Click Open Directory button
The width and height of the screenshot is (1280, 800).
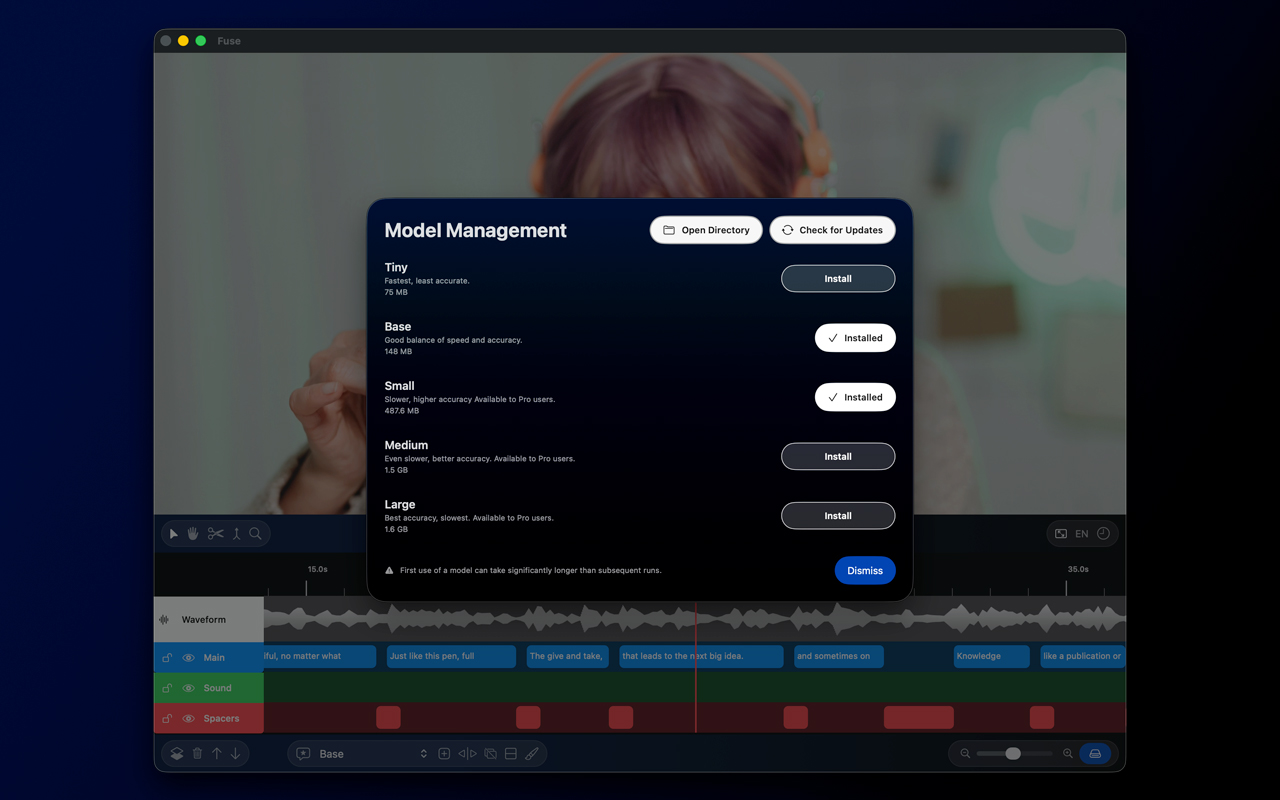point(706,230)
